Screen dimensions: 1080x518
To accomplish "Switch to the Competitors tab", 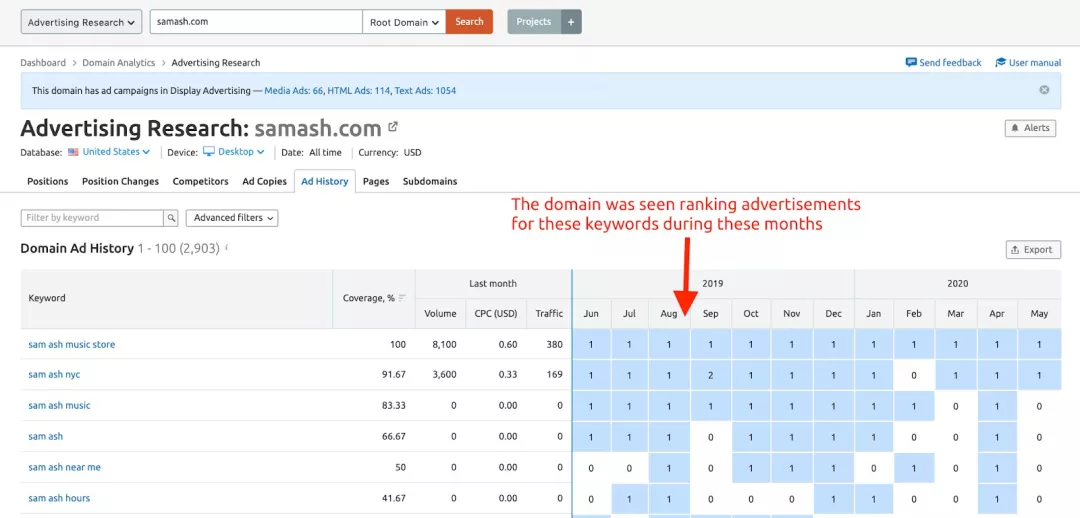I will (x=200, y=181).
